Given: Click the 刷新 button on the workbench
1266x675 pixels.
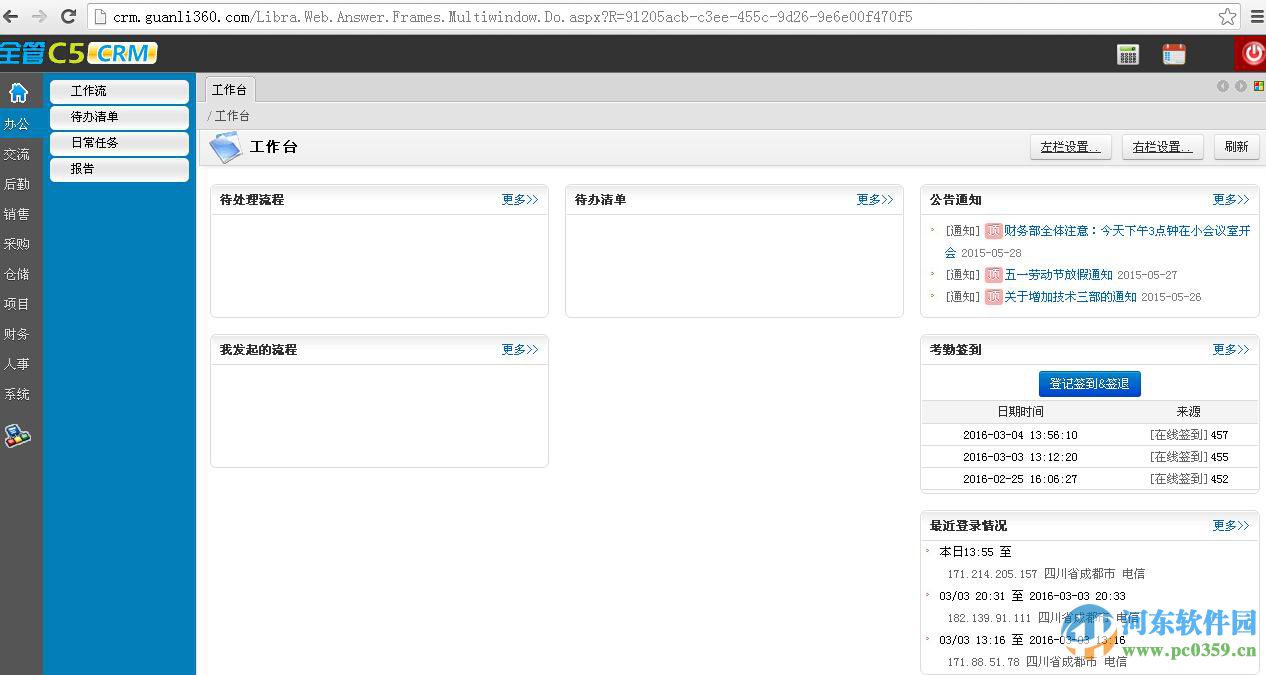Looking at the screenshot, I should pos(1236,146).
